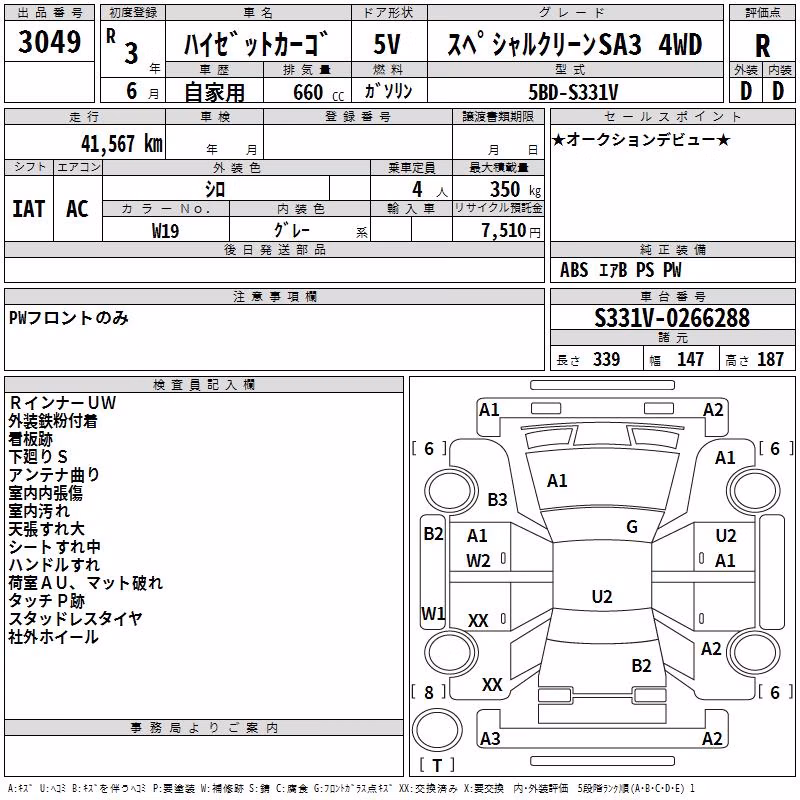Image resolution: width=800 pixels, height=800 pixels.
Task: Click recycle deposit 7,510円
Action: click(x=511, y=231)
